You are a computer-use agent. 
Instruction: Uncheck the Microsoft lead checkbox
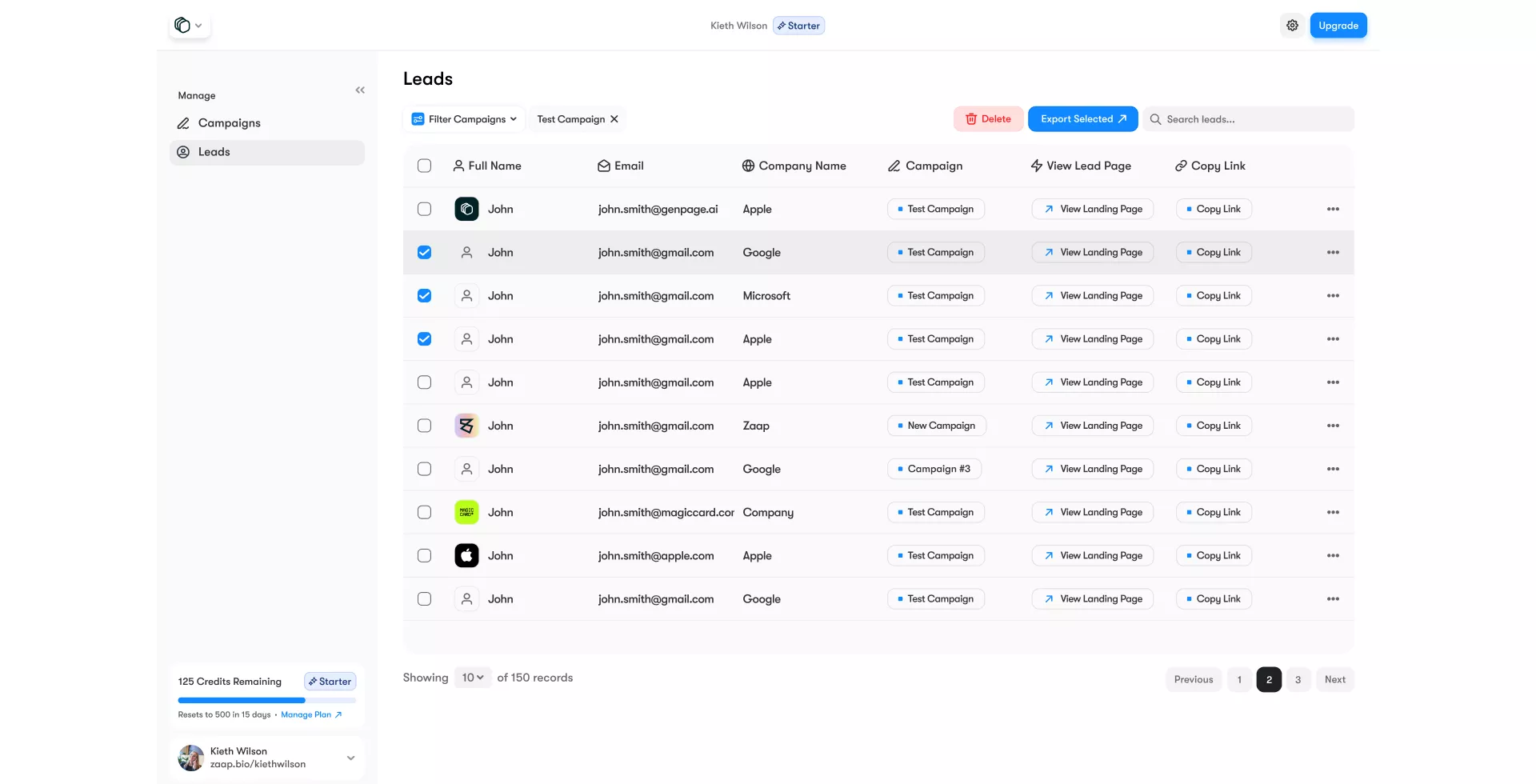click(x=424, y=296)
